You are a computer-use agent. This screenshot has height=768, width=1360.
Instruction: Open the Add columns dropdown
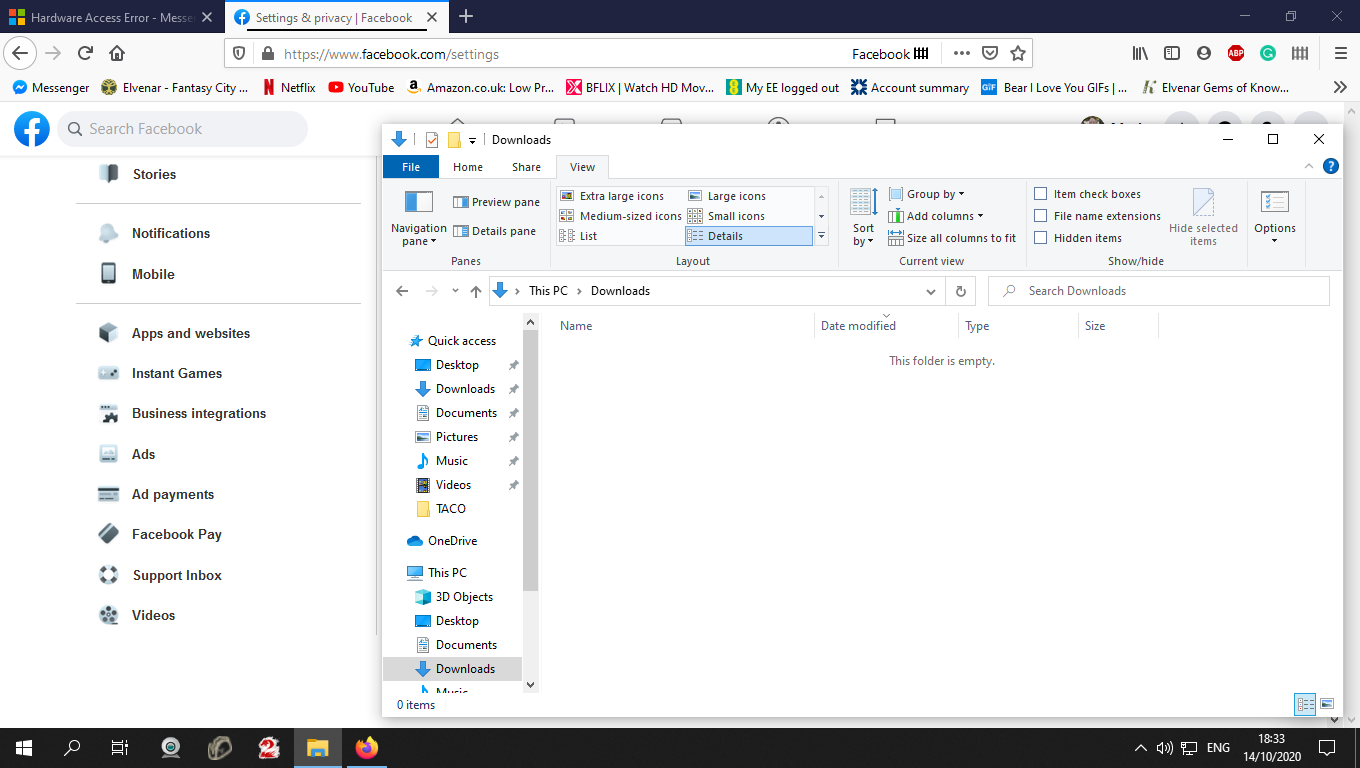point(935,216)
